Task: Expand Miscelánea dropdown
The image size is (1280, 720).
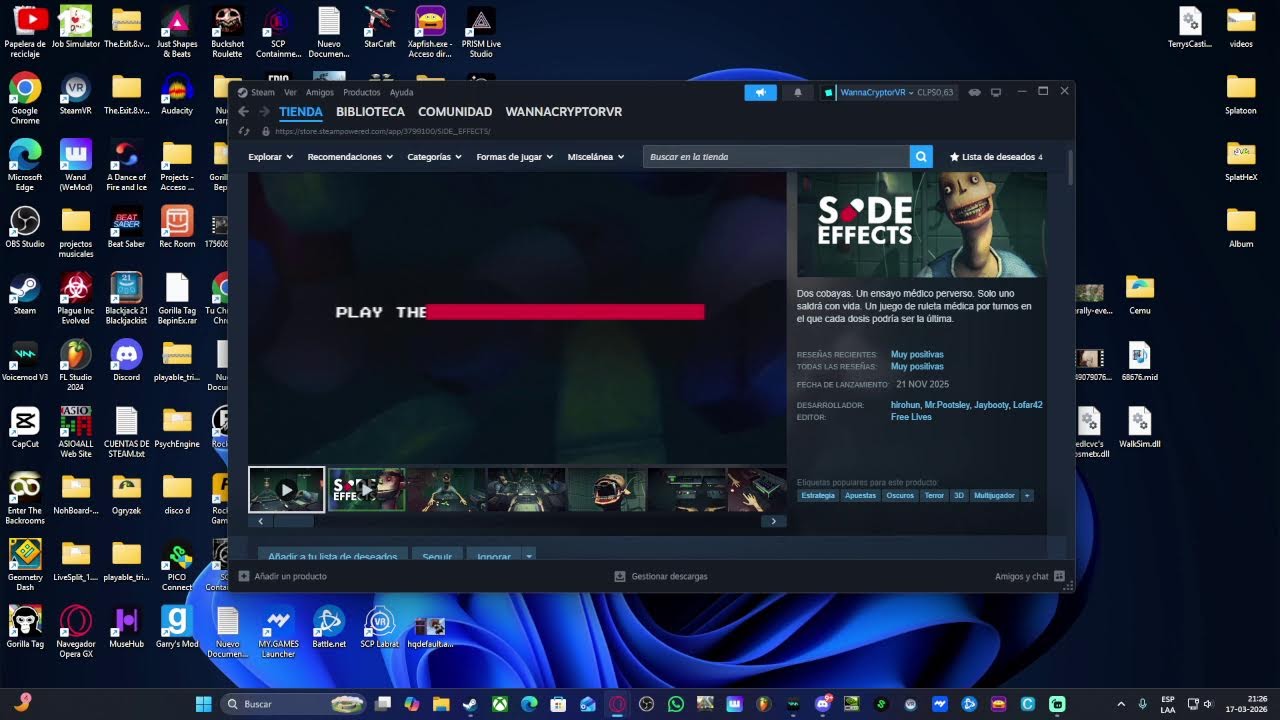Action: (596, 157)
